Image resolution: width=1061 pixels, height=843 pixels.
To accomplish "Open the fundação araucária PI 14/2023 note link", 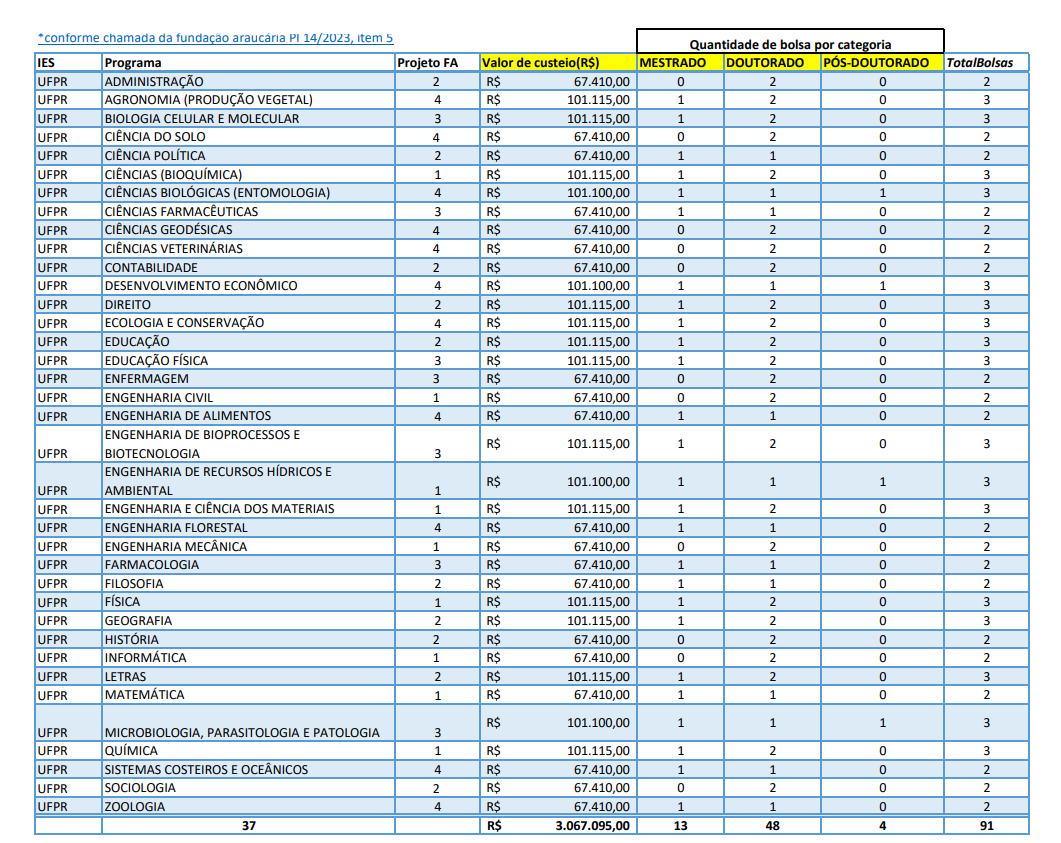I will point(216,38).
